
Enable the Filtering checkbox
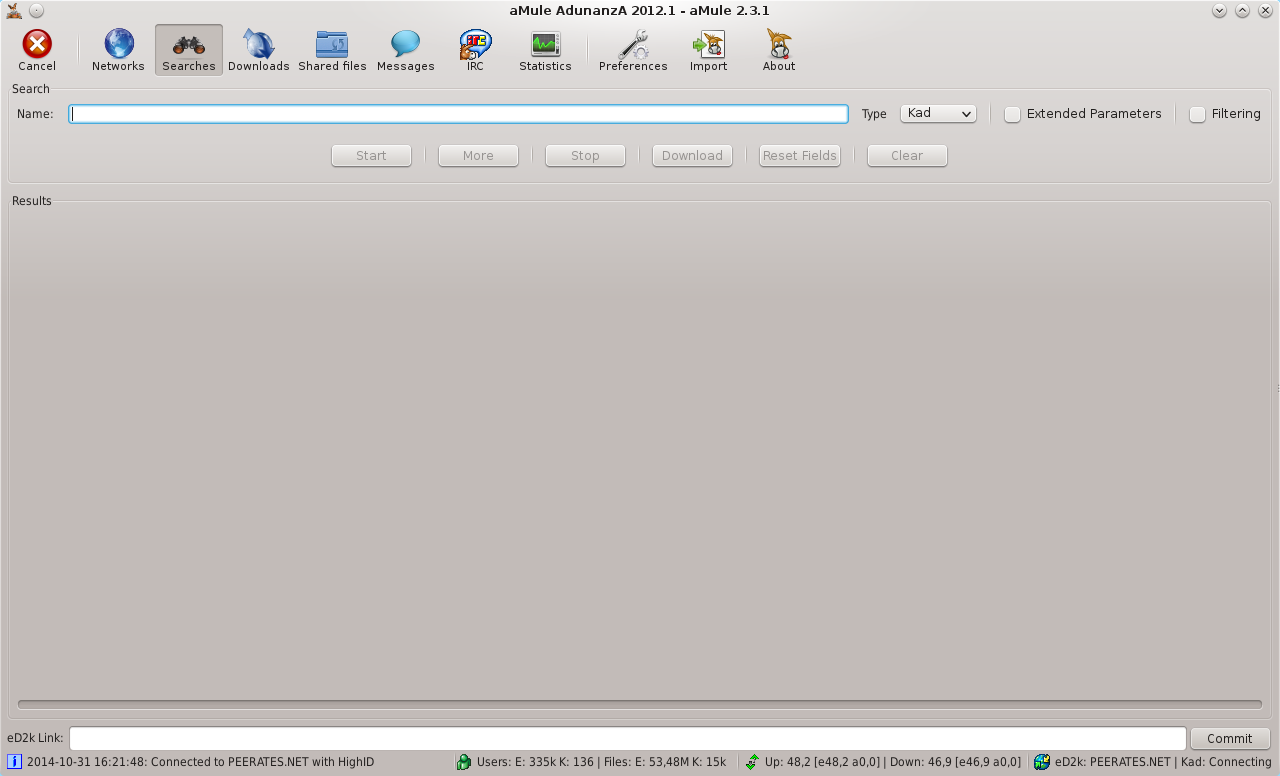tap(1197, 114)
